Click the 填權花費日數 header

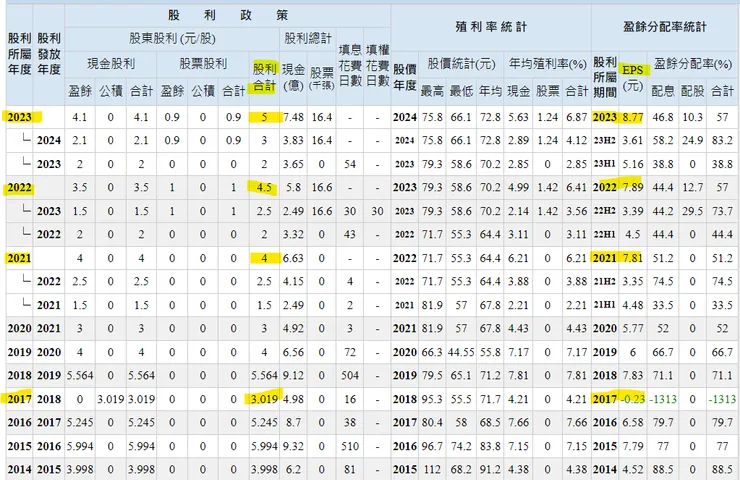point(378,65)
